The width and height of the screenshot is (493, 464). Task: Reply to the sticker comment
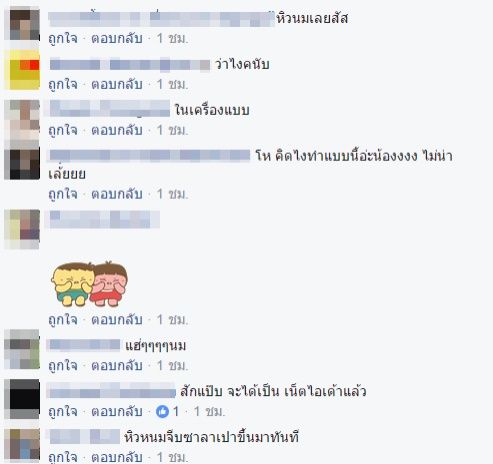[117, 320]
